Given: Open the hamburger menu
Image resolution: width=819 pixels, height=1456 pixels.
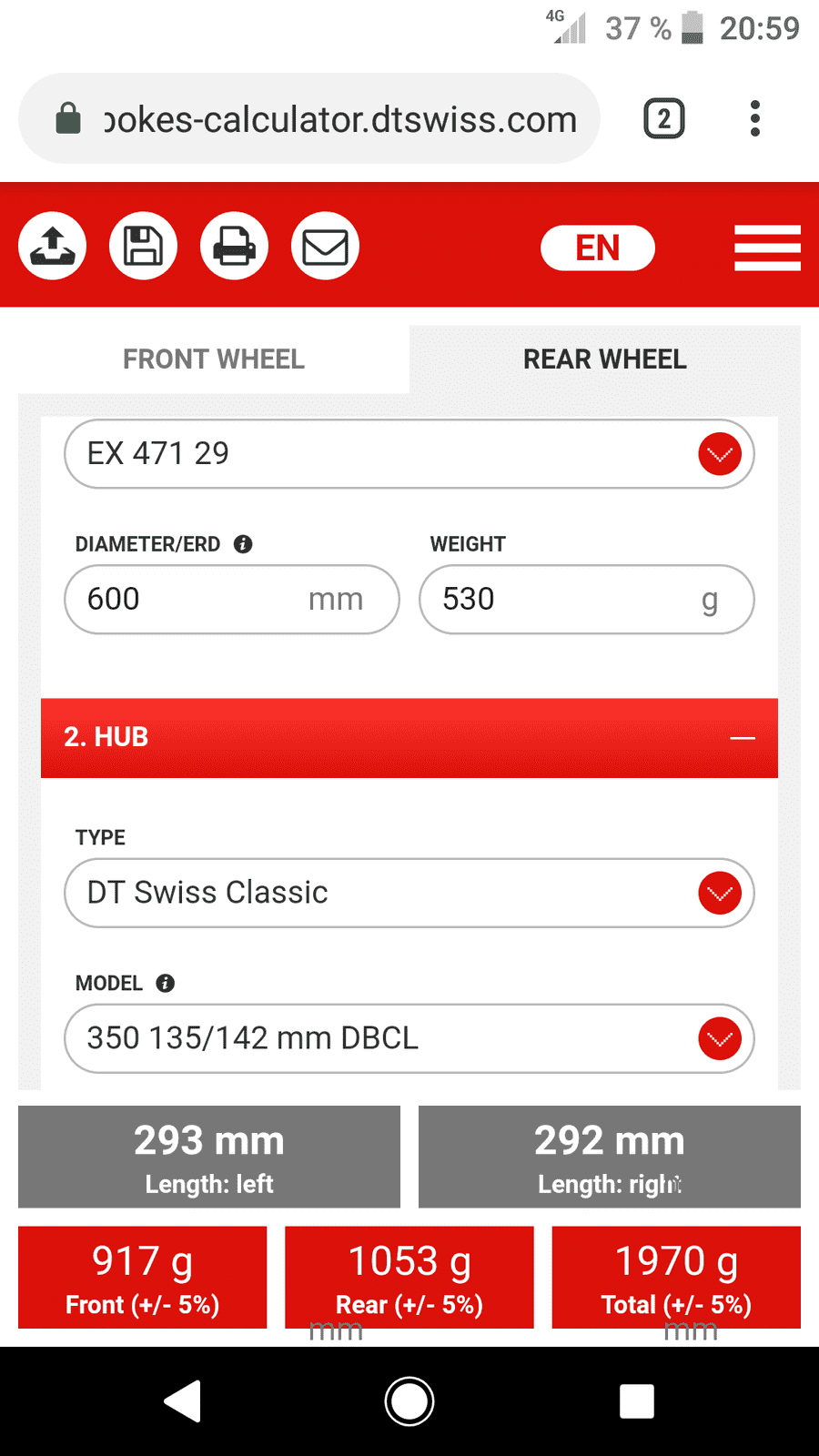Looking at the screenshot, I should [x=767, y=248].
